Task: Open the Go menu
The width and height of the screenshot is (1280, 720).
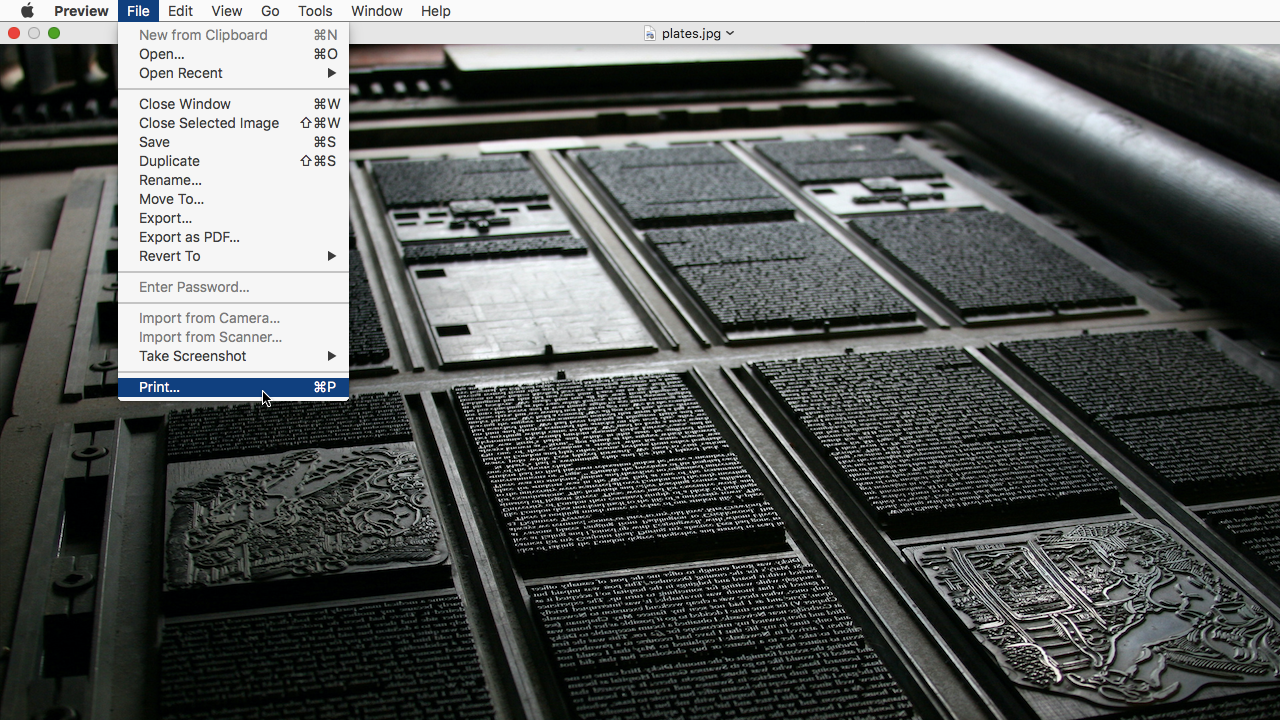Action: tap(270, 11)
